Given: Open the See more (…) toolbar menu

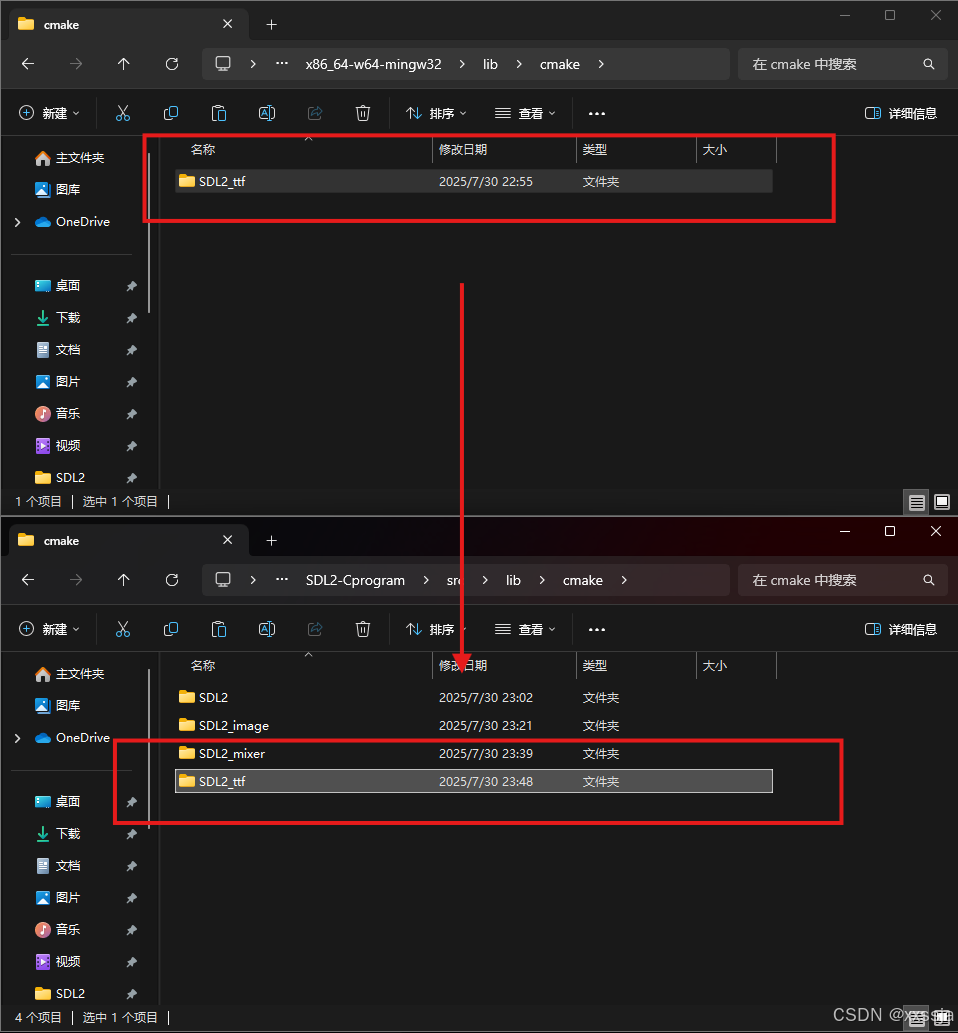Looking at the screenshot, I should tap(597, 112).
